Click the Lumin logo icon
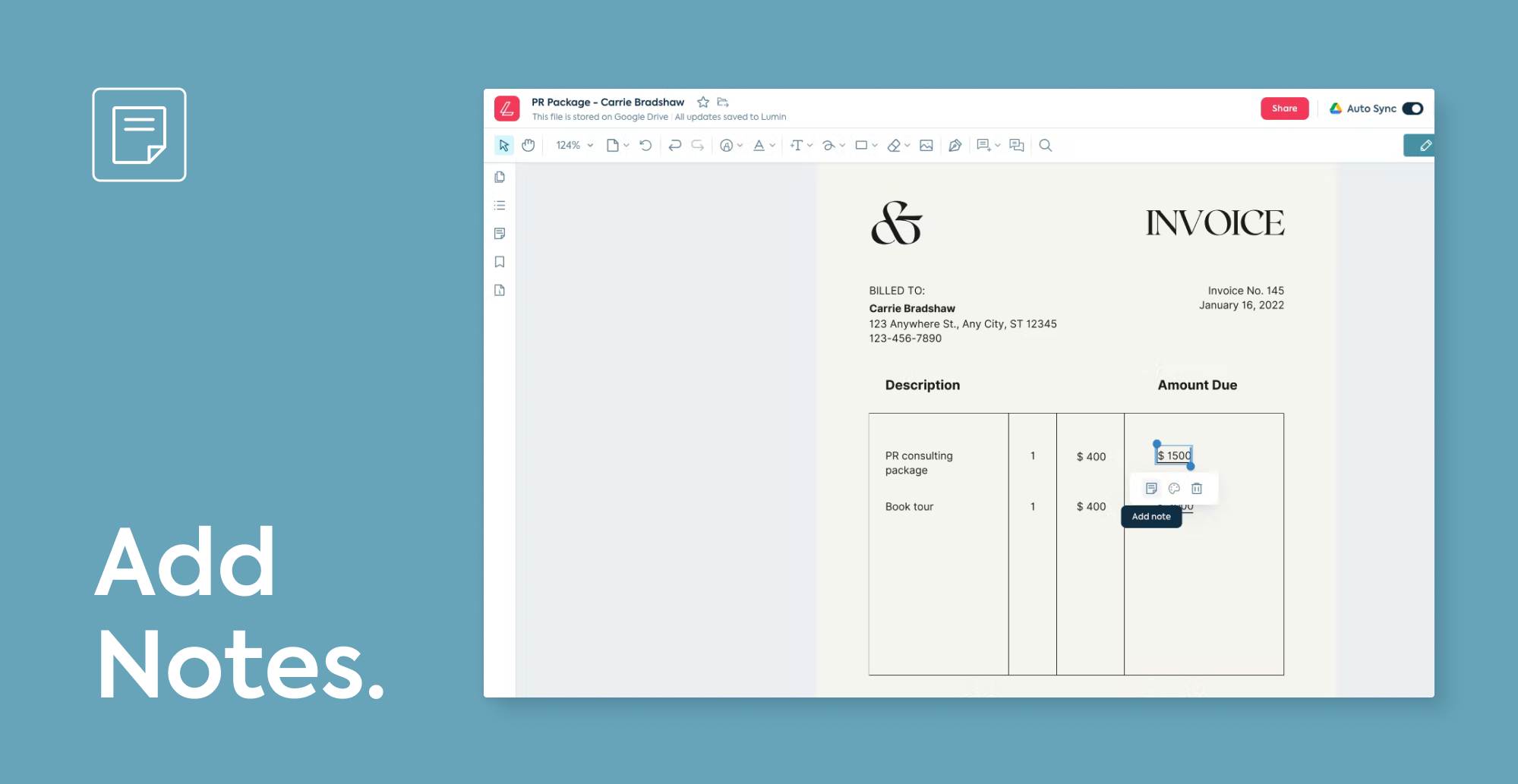The width and height of the screenshot is (1518, 784). 507,109
